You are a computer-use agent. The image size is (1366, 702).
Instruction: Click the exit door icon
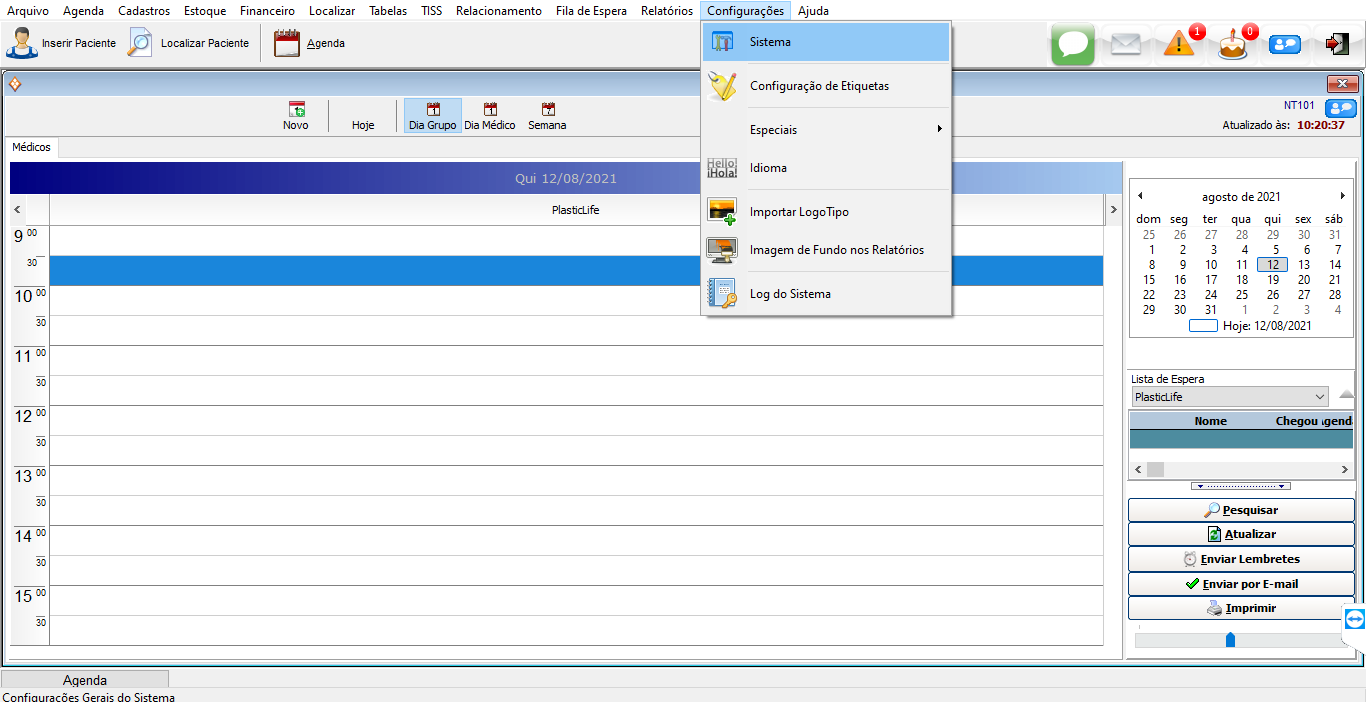[1336, 44]
